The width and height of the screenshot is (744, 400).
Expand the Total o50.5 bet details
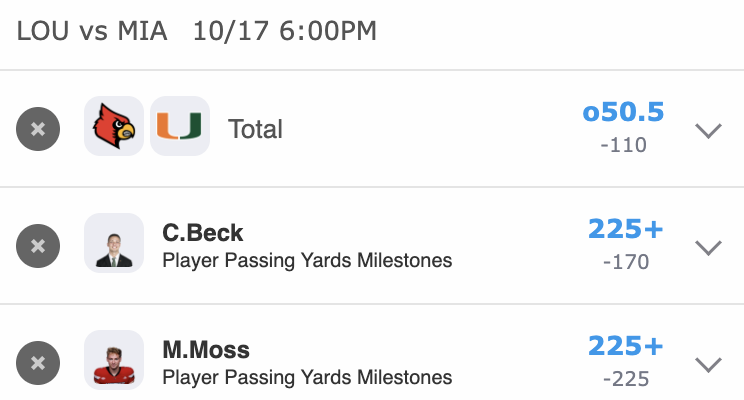[708, 130]
